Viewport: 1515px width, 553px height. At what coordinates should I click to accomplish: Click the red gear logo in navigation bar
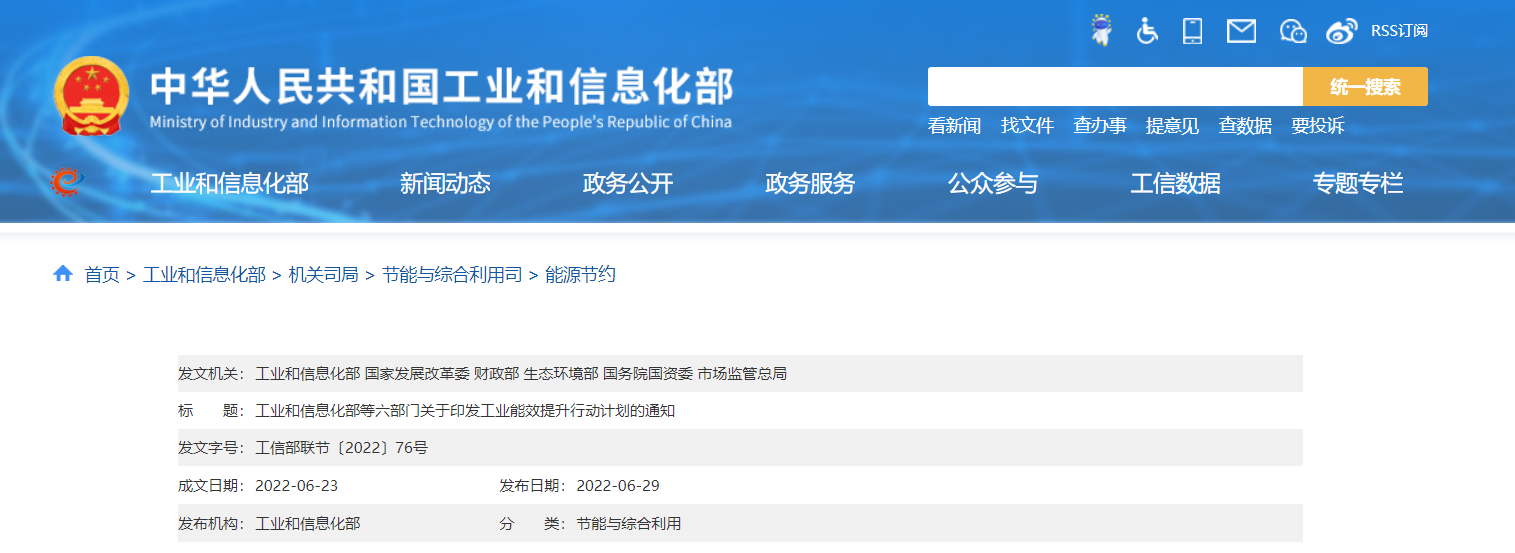(x=67, y=182)
